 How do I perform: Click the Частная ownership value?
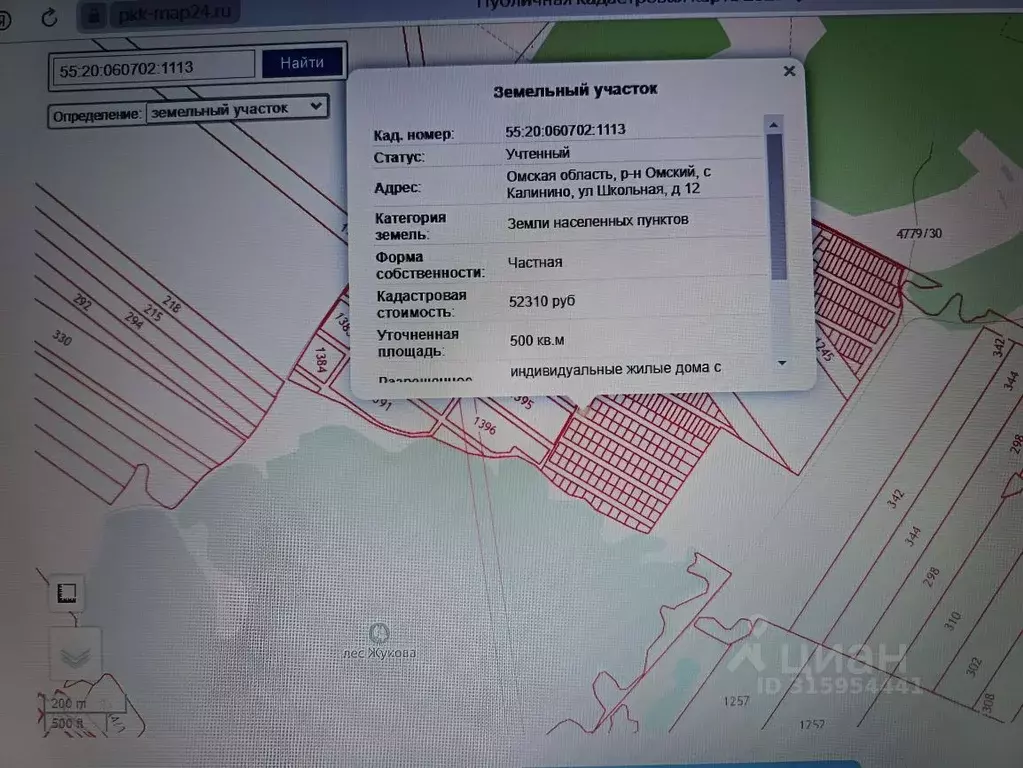(535, 262)
